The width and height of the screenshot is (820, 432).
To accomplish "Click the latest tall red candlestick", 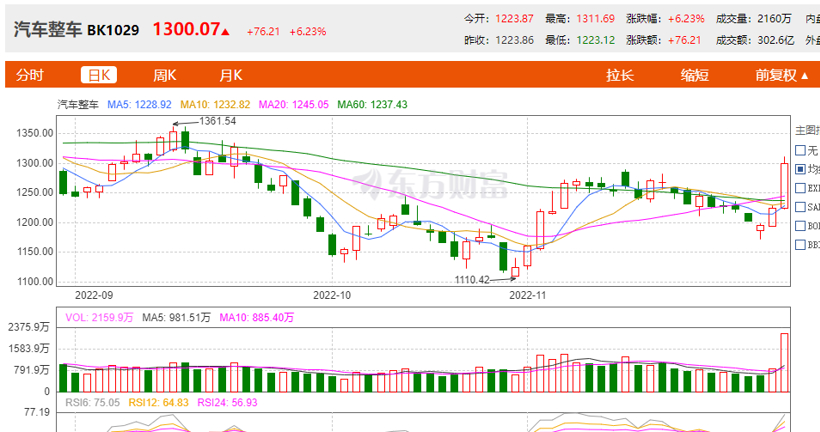I will pyautogui.click(x=785, y=185).
